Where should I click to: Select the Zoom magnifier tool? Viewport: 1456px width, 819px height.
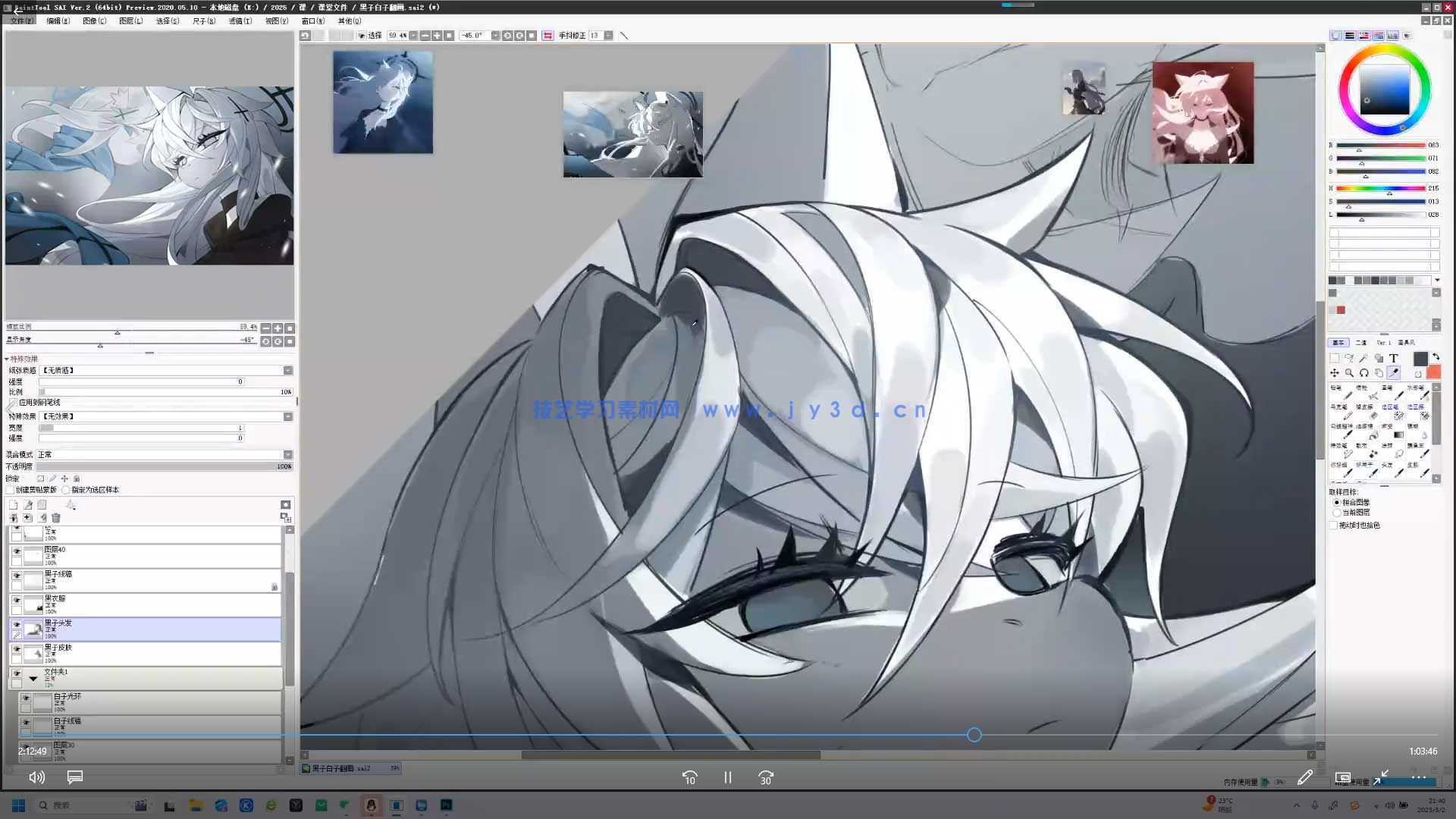click(x=1349, y=373)
